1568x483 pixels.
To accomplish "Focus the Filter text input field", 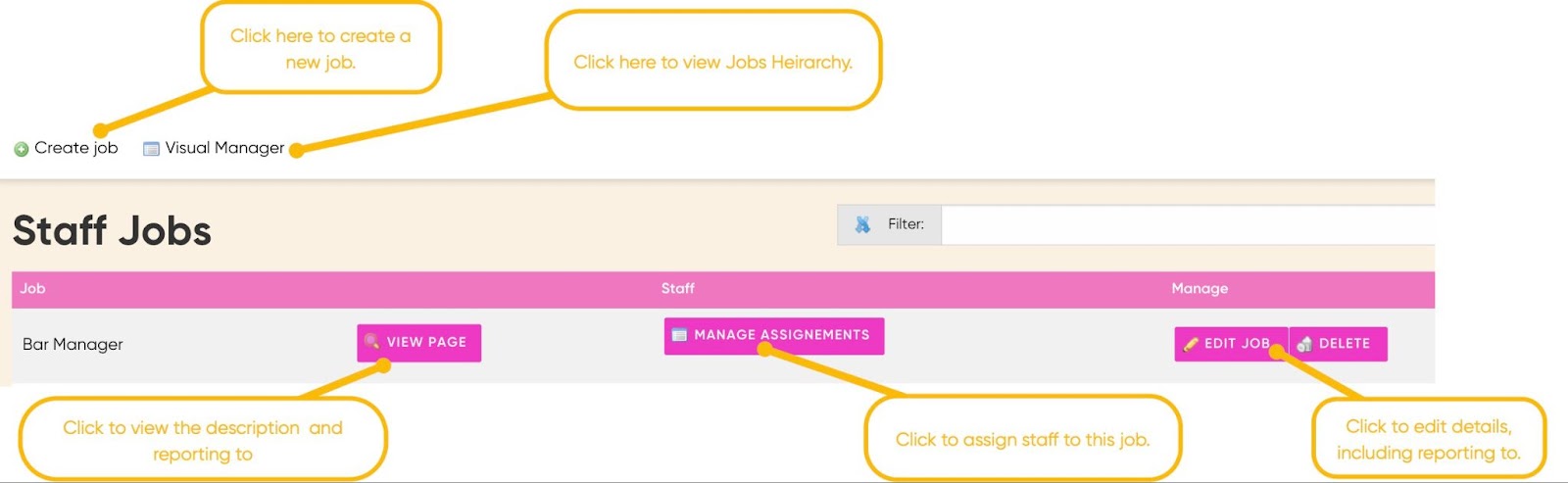I will 1186,224.
